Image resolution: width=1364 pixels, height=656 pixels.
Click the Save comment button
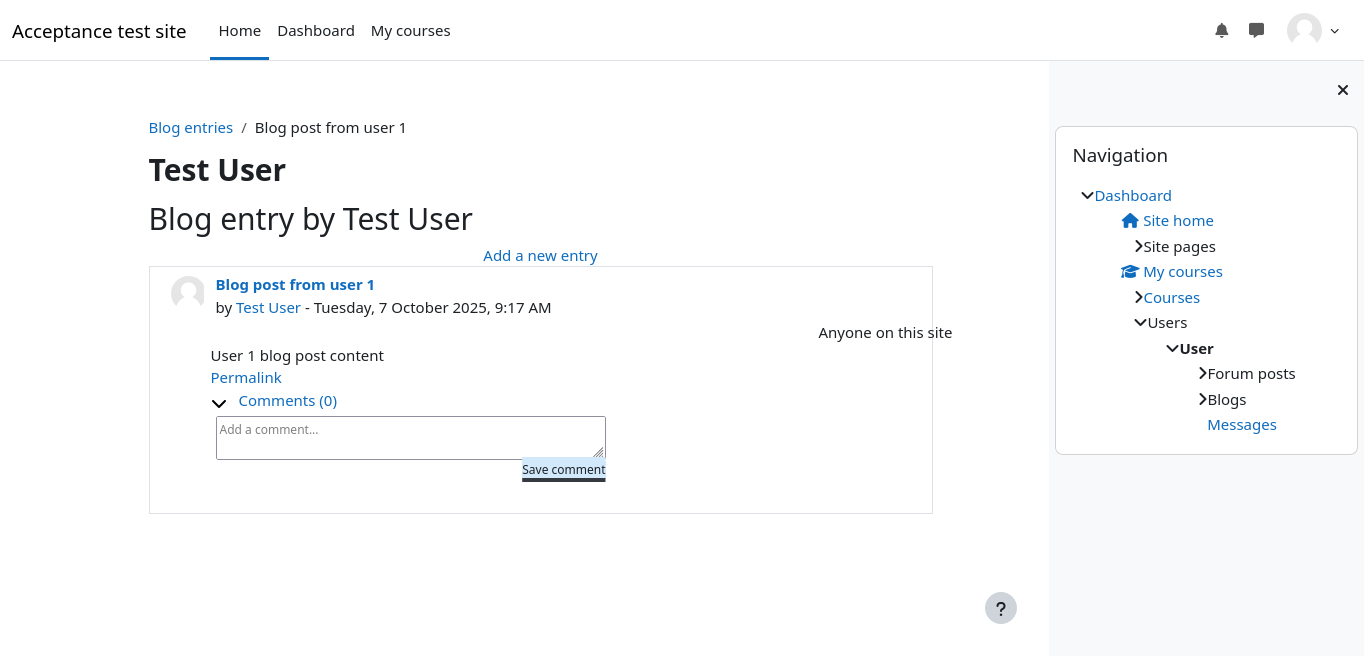point(563,470)
